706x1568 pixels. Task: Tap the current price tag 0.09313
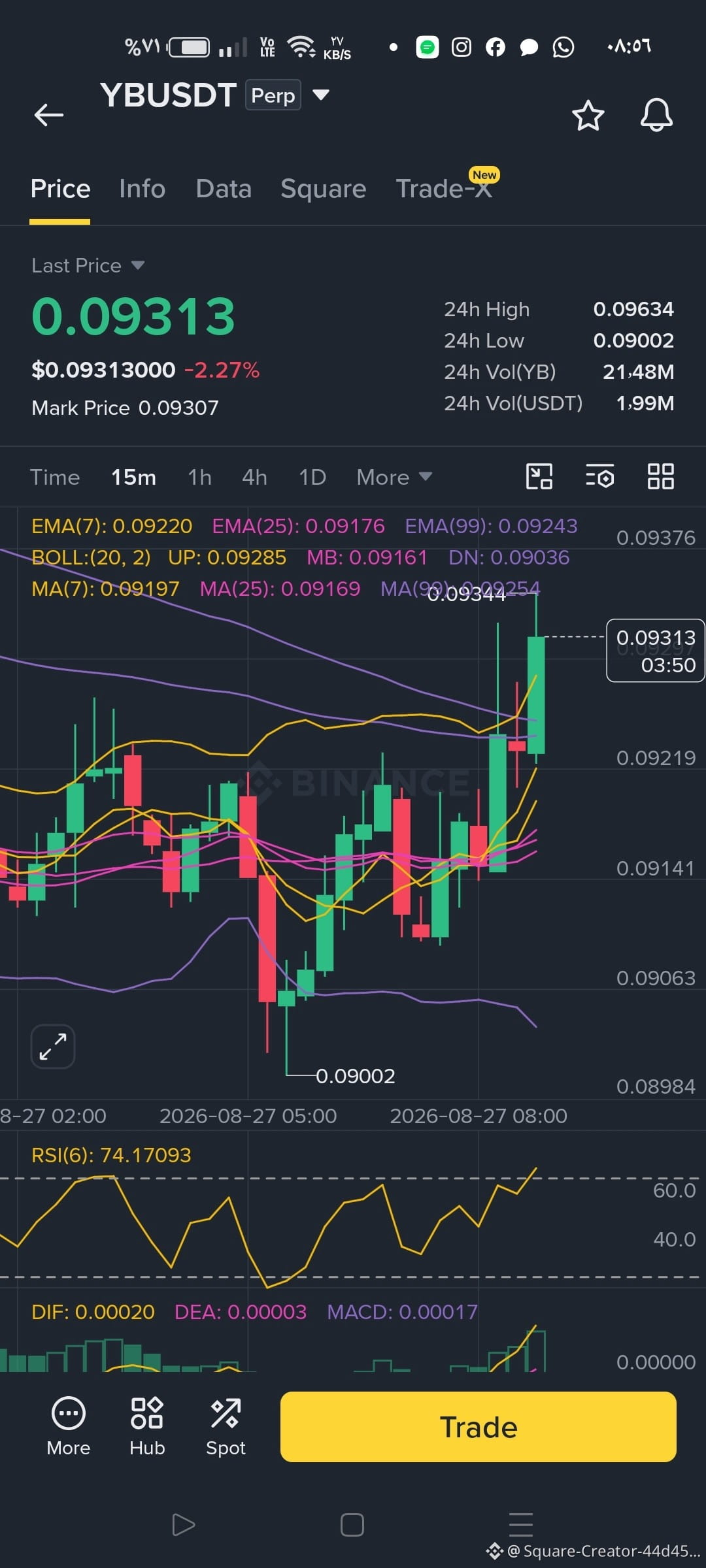coord(656,651)
